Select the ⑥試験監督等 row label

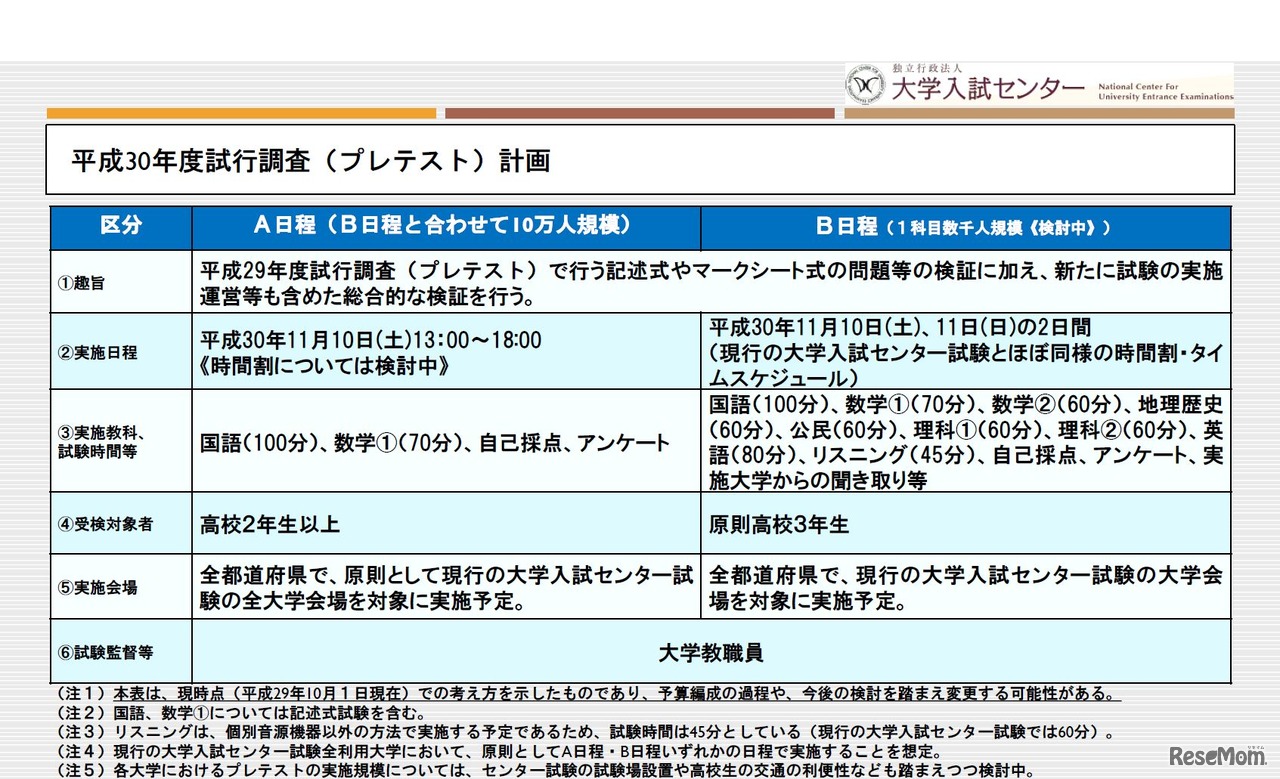point(104,652)
